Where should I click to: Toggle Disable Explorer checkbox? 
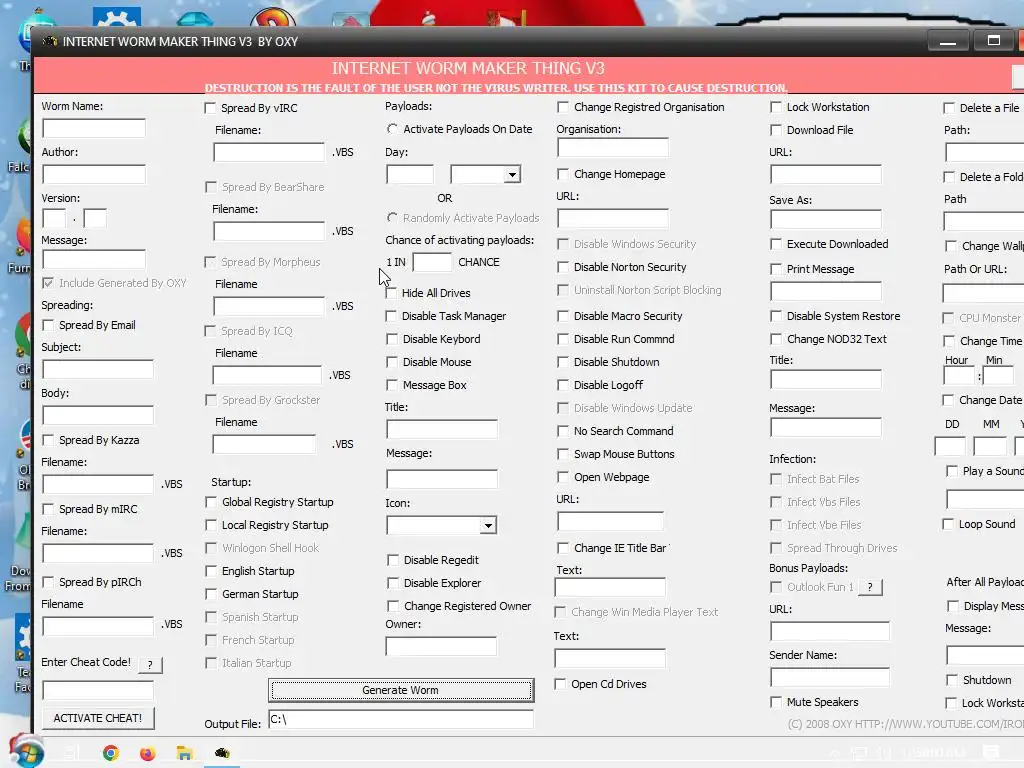tap(392, 583)
